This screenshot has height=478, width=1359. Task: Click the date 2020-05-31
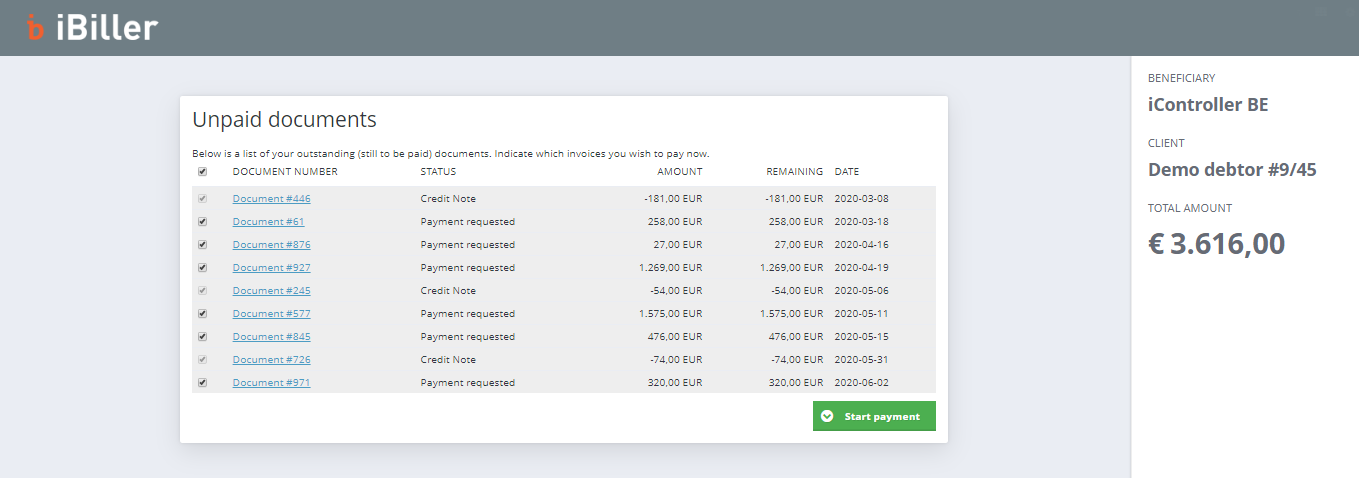coord(862,359)
